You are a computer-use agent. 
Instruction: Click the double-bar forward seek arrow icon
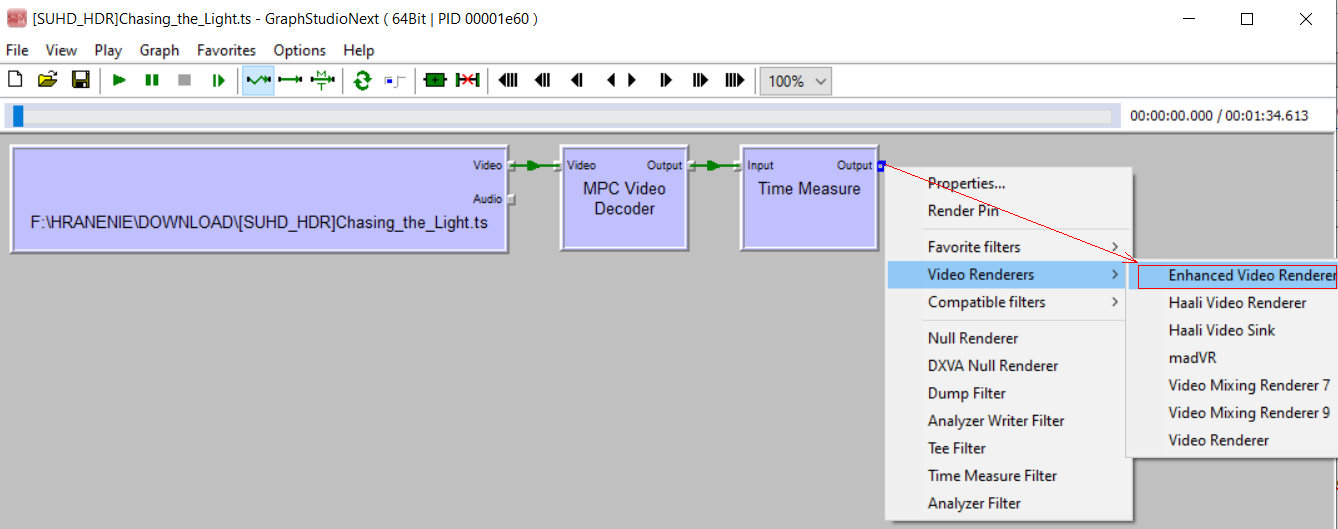(700, 80)
